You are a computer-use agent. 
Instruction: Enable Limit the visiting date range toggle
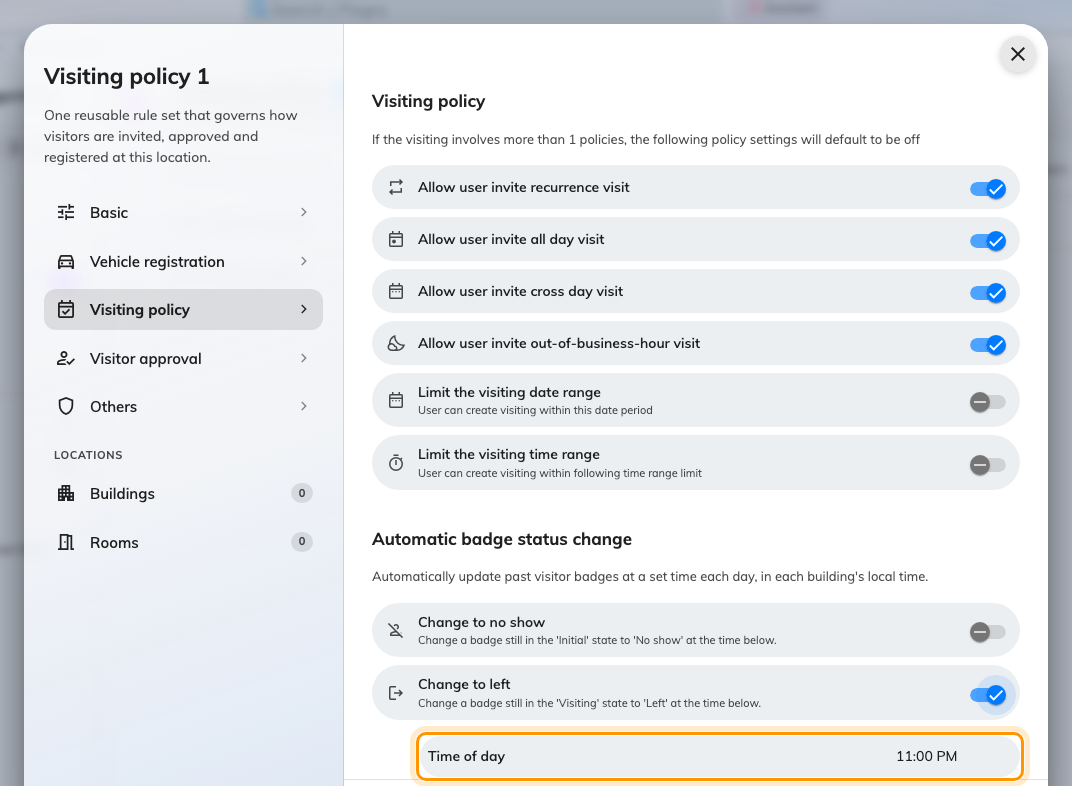[988, 402]
